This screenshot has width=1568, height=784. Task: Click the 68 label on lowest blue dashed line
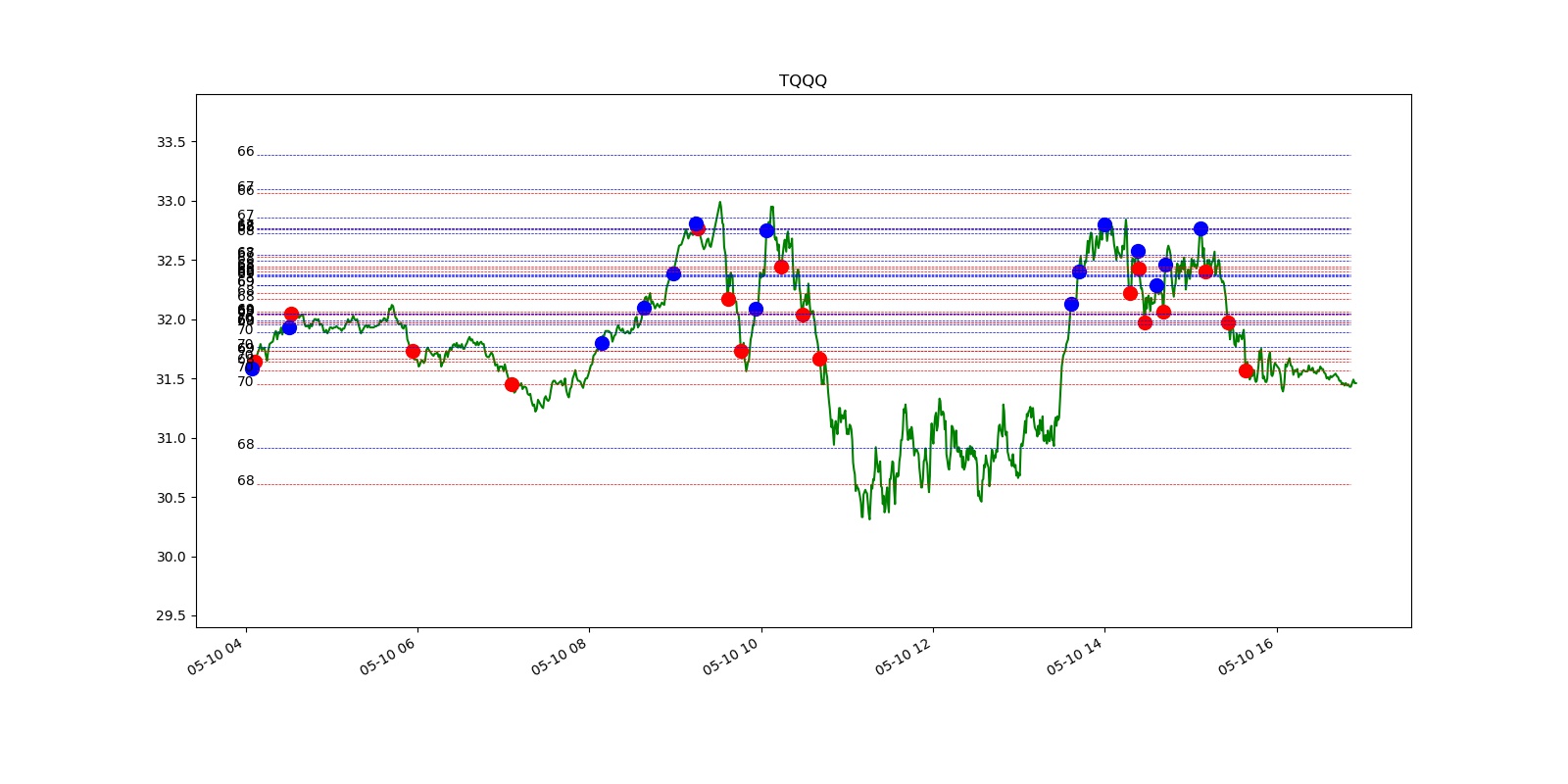pos(245,445)
